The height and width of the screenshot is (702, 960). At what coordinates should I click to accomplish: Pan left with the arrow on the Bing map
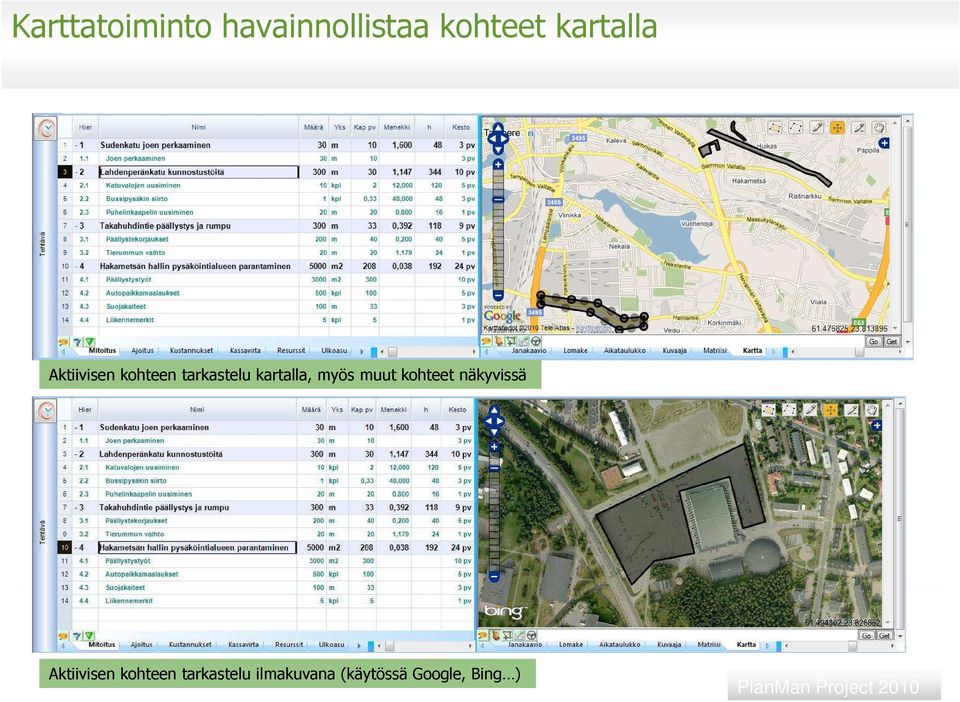coord(488,421)
